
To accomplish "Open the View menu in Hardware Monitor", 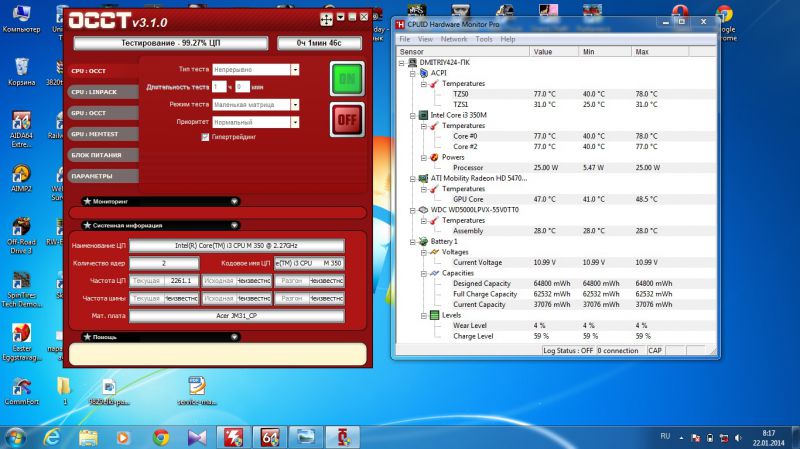I will [x=425, y=39].
